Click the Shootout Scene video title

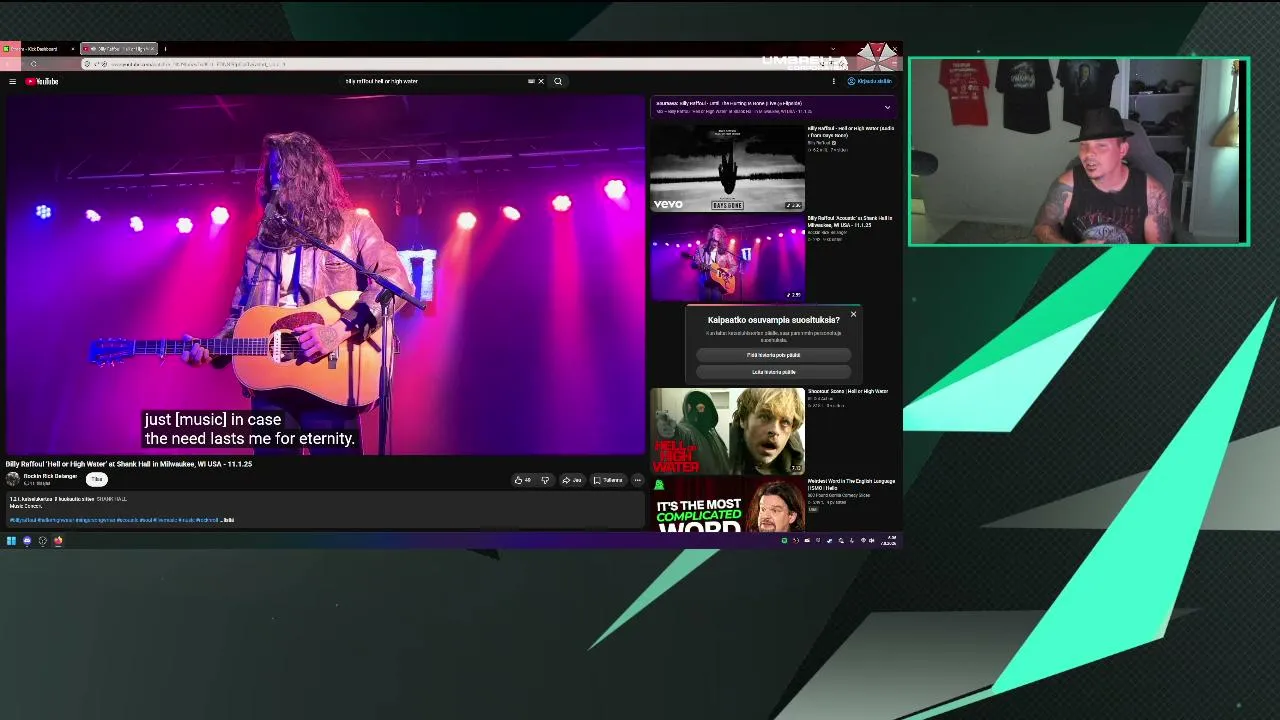pos(848,391)
